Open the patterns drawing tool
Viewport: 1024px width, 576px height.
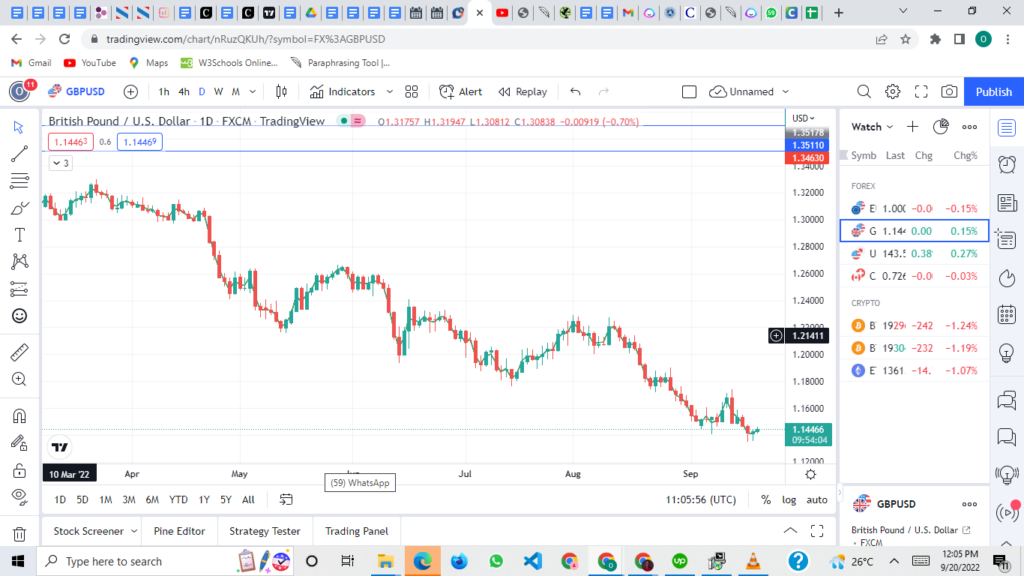[x=19, y=261]
